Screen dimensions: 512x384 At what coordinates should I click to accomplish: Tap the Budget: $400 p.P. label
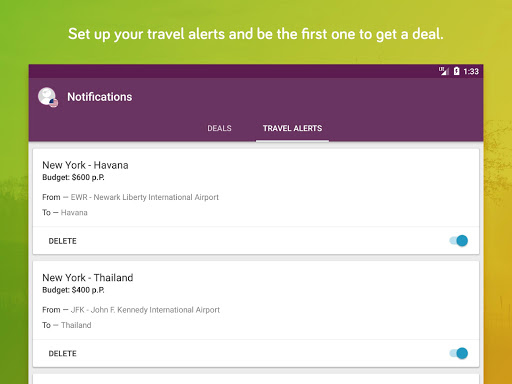tap(73, 290)
